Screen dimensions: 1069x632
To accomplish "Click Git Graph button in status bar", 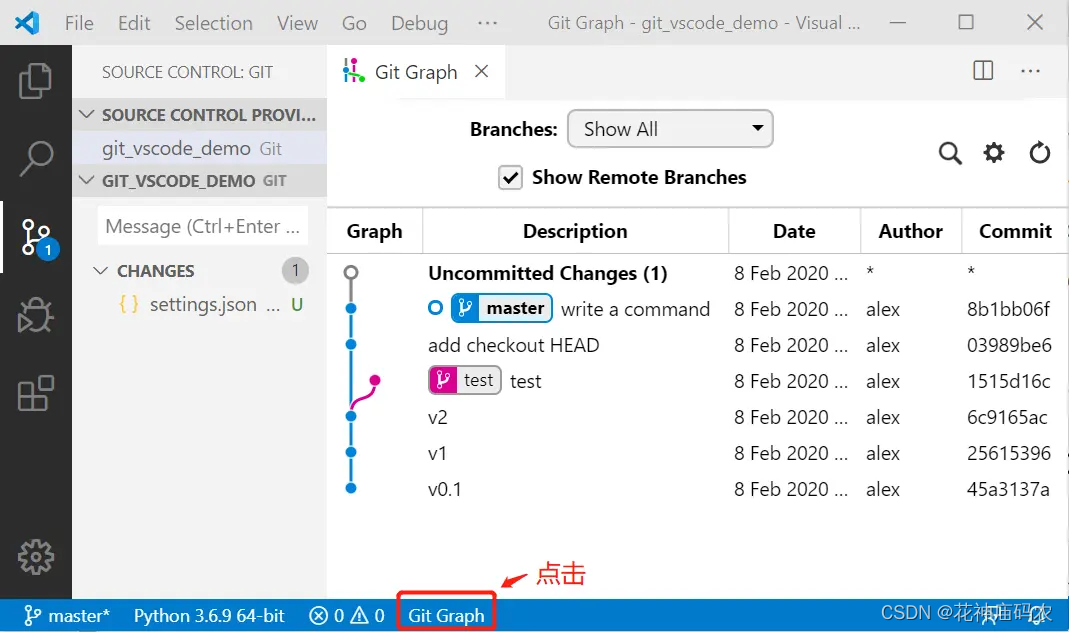I will click(x=446, y=616).
